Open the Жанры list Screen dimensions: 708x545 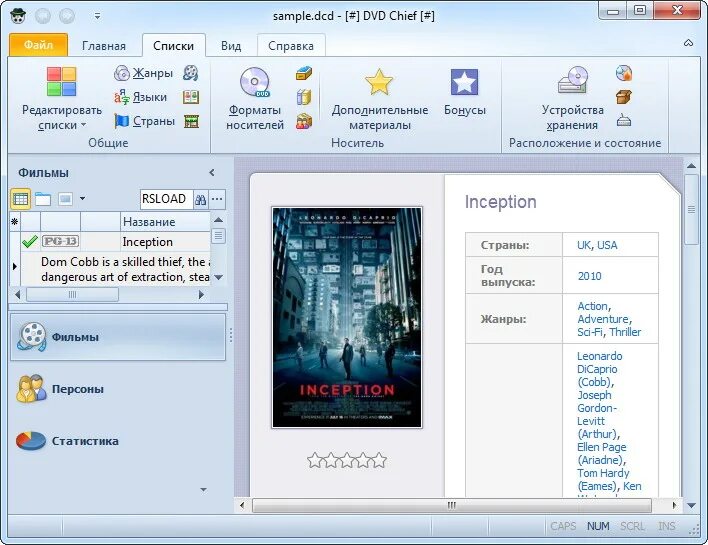(144, 73)
